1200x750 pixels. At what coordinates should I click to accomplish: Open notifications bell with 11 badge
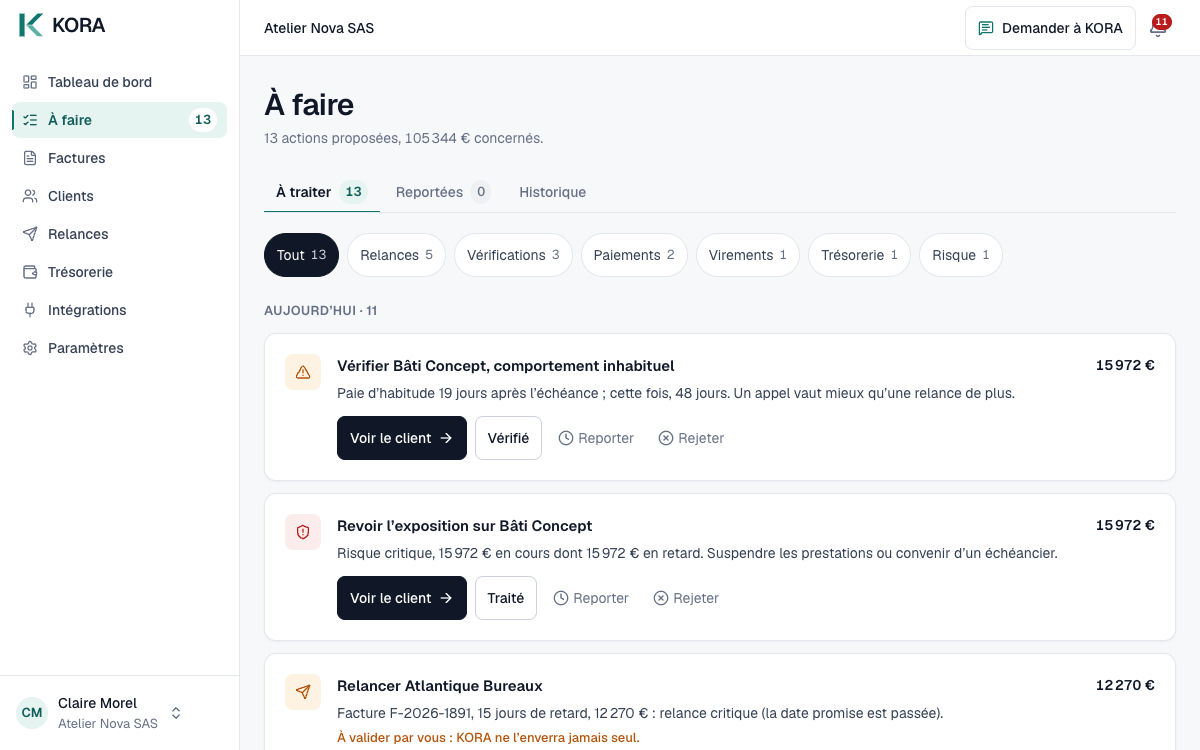(x=1158, y=28)
